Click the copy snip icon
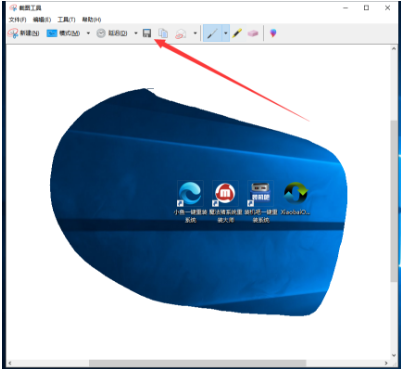The width and height of the screenshot is (401, 369). click(x=163, y=33)
